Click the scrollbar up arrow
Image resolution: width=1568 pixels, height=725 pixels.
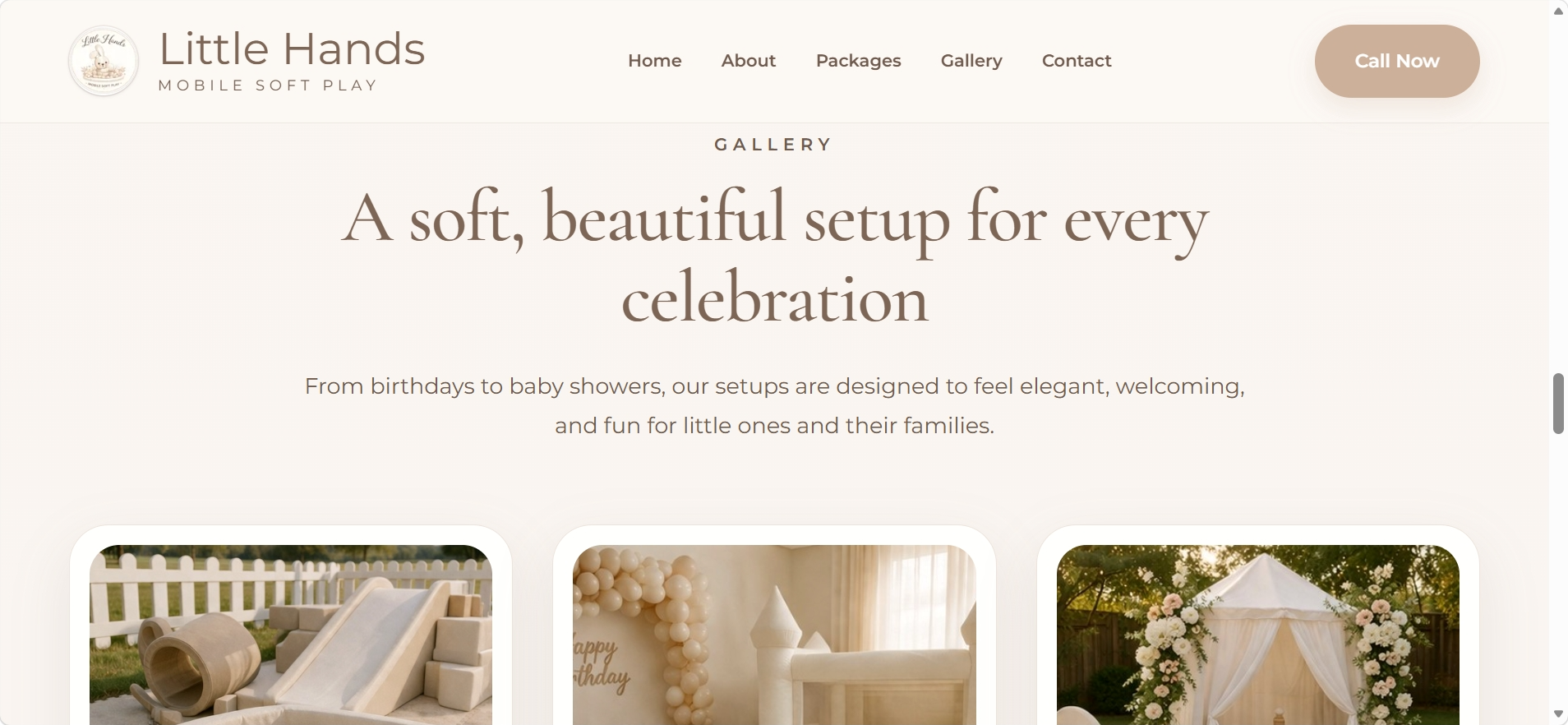pos(1558,11)
